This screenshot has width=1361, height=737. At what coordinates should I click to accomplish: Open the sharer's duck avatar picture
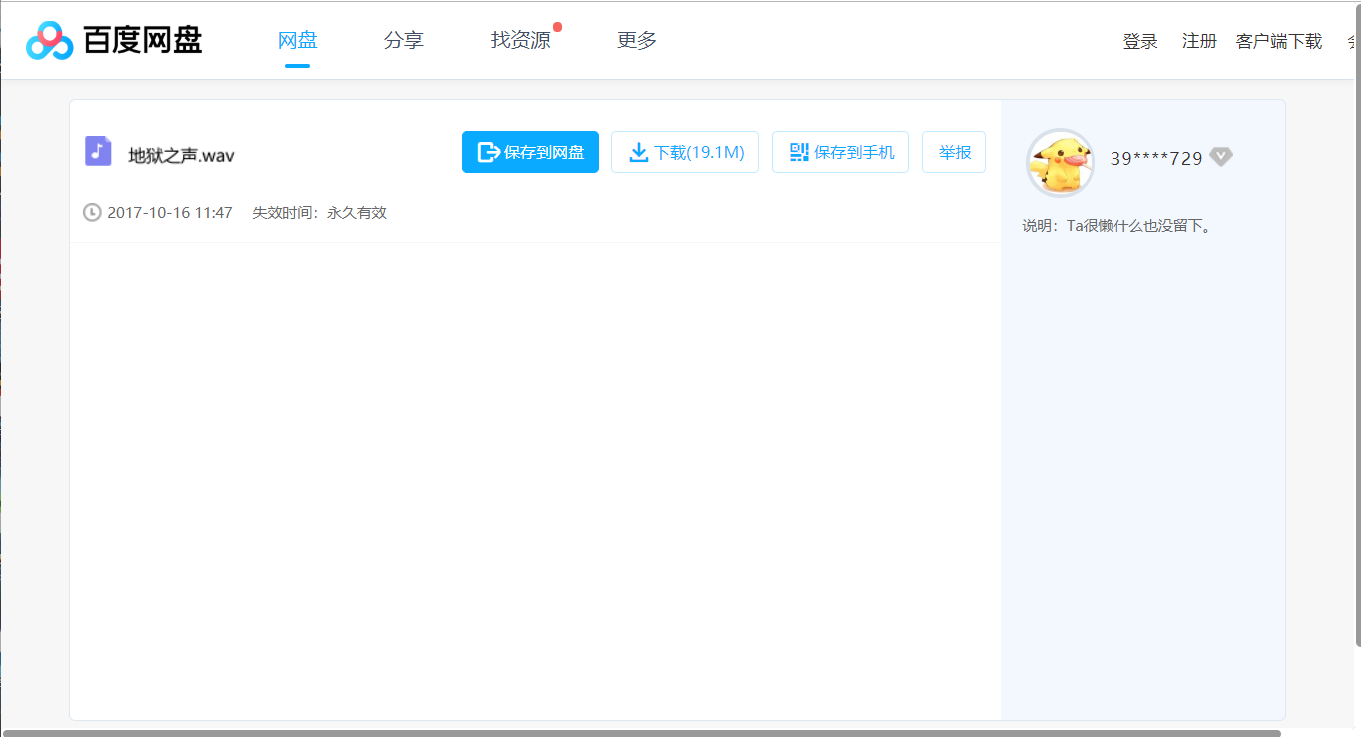tap(1059, 162)
